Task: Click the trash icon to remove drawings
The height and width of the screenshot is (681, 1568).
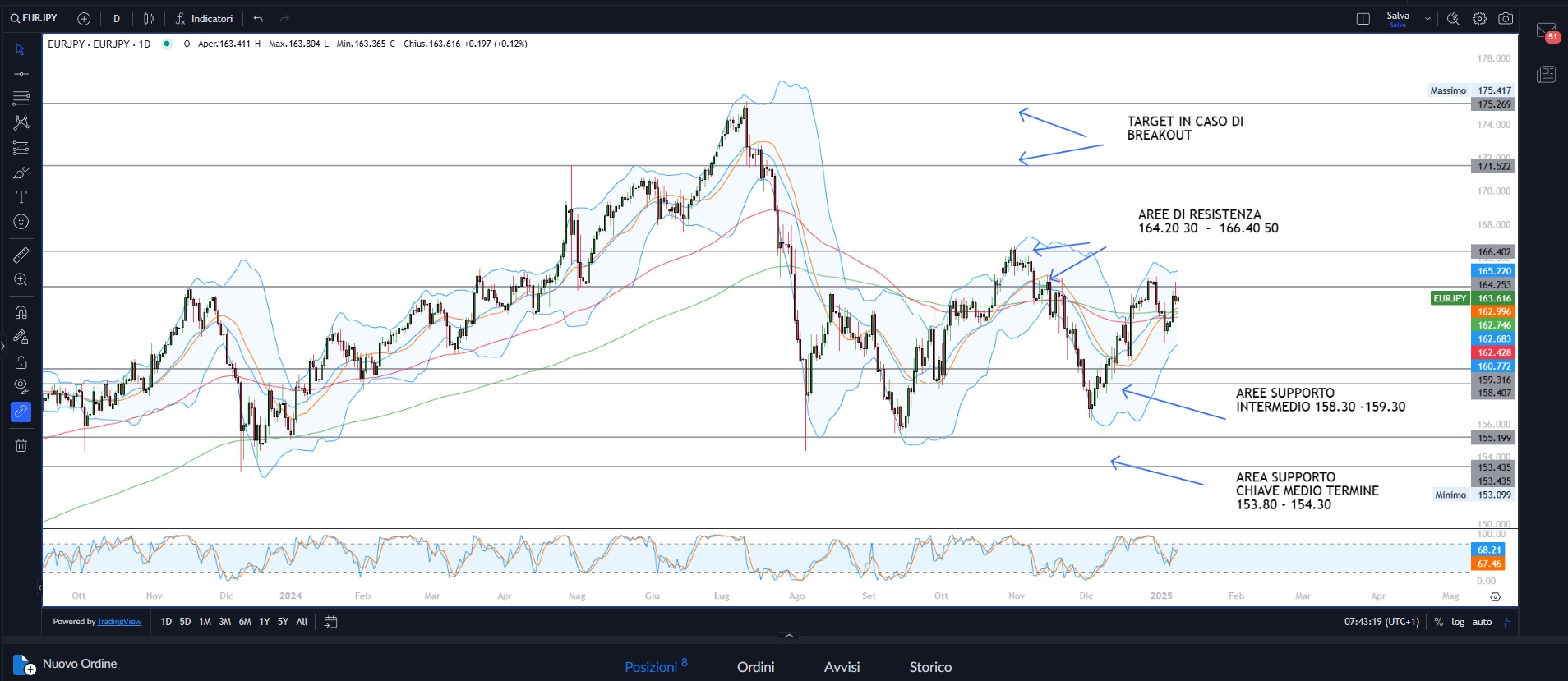Action: click(21, 445)
